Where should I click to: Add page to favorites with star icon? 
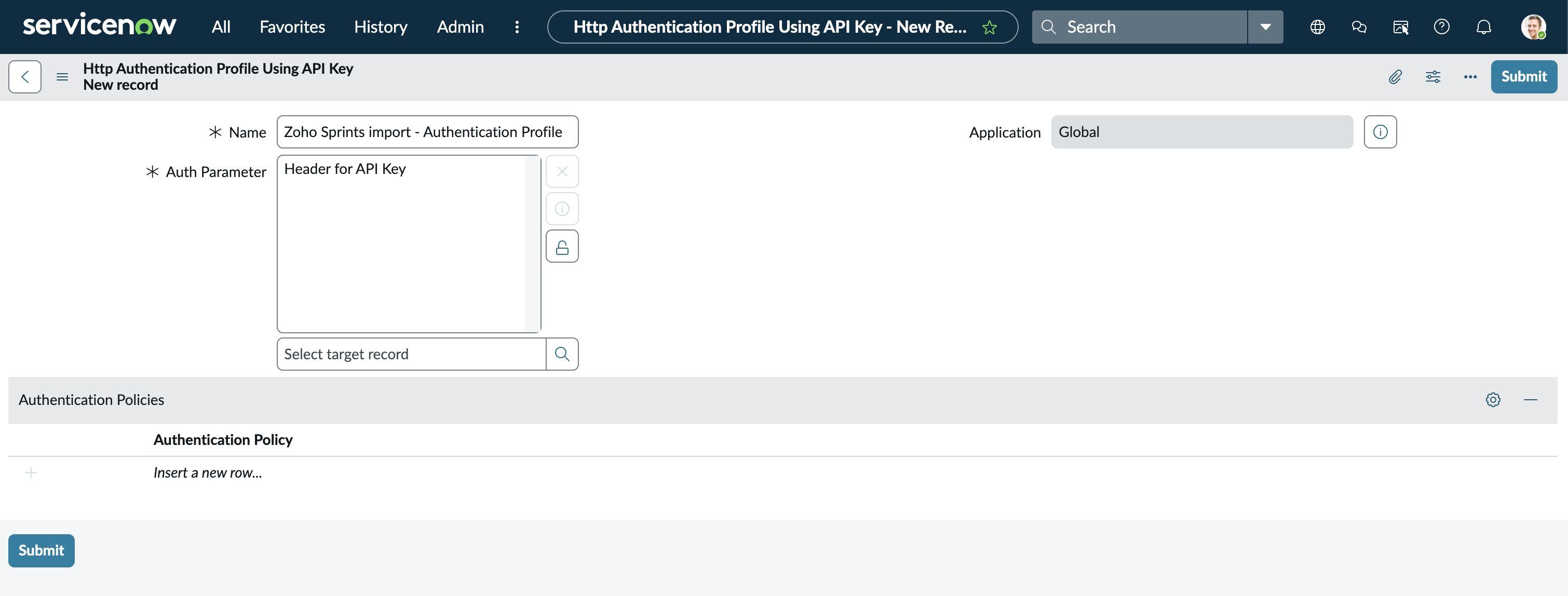pos(989,28)
